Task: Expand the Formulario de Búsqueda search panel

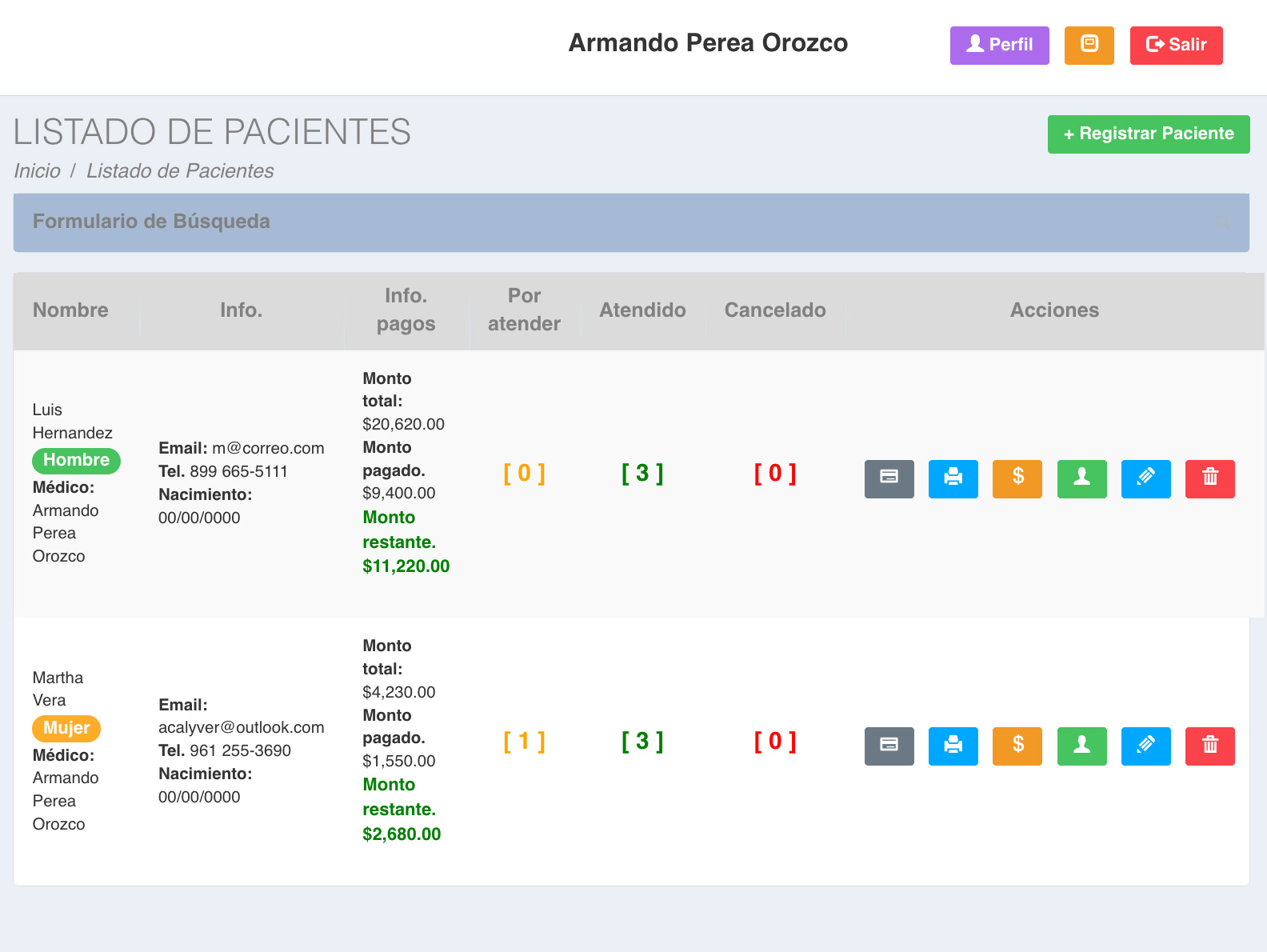Action: click(151, 222)
